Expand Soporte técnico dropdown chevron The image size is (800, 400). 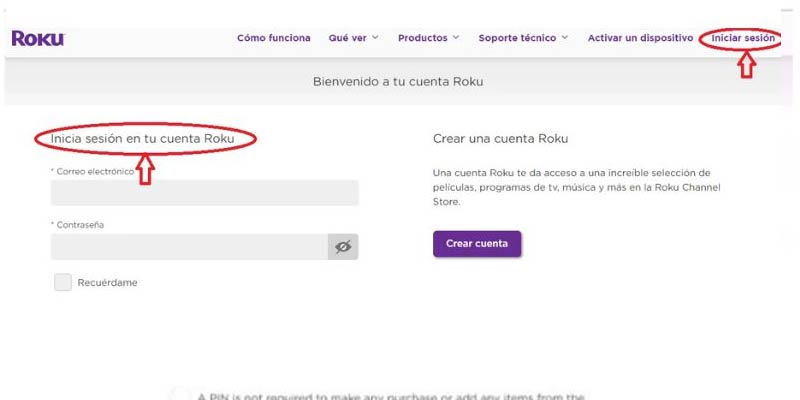click(x=564, y=38)
